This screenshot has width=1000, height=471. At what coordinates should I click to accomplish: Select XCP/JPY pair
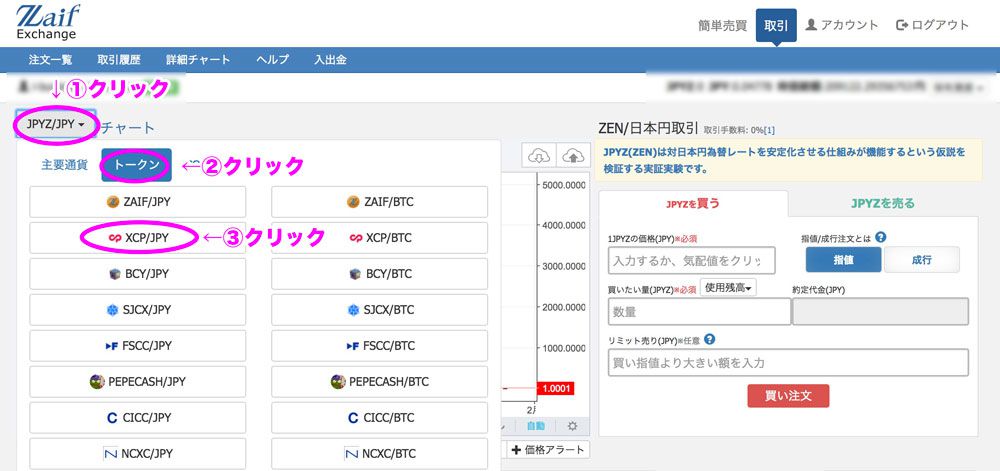pos(138,238)
